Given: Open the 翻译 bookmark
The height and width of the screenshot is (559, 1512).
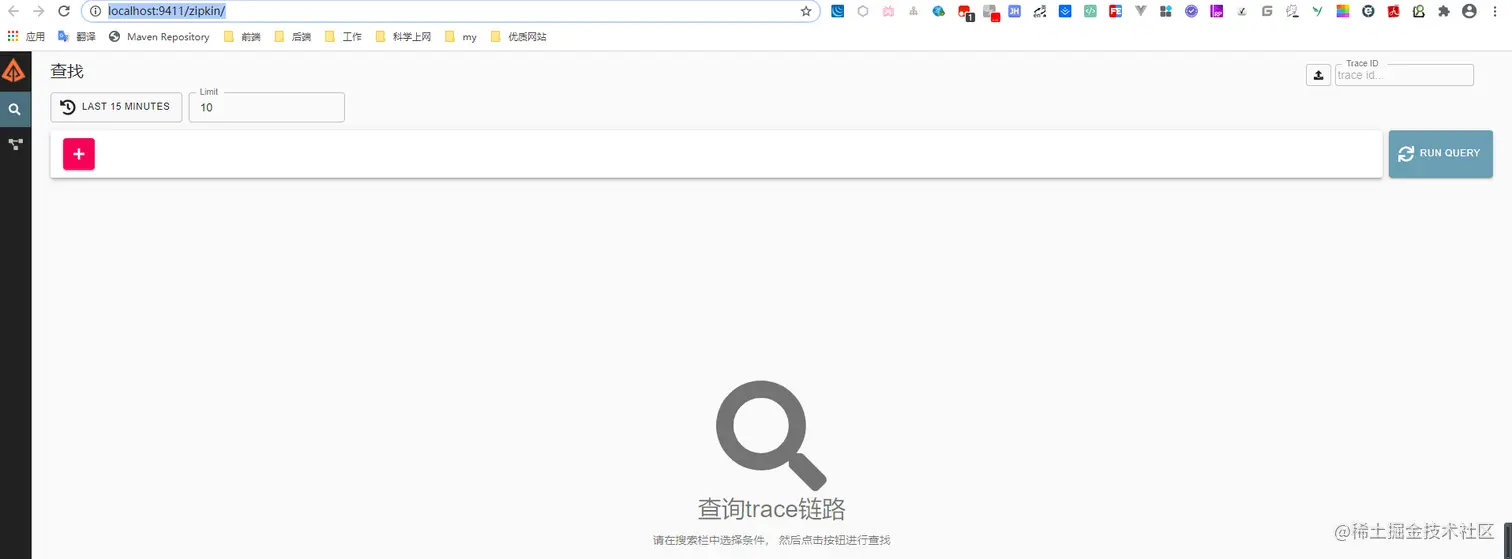Looking at the screenshot, I should (x=76, y=37).
